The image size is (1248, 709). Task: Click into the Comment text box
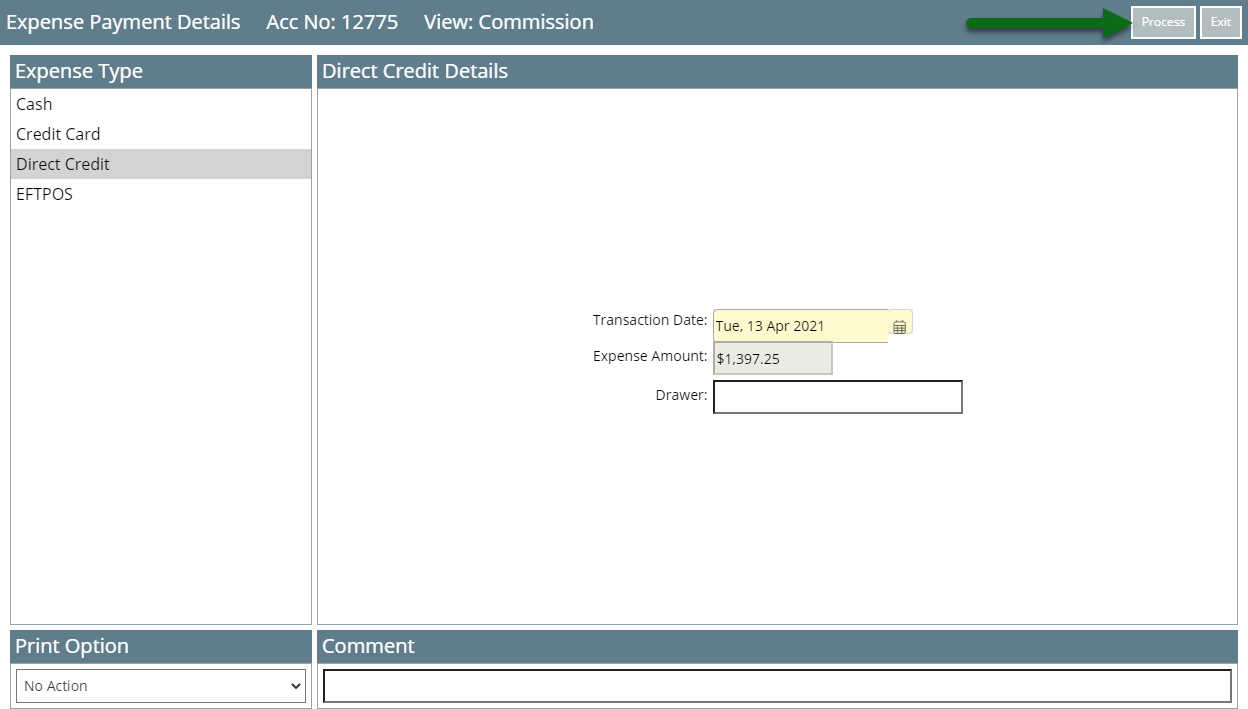(777, 686)
